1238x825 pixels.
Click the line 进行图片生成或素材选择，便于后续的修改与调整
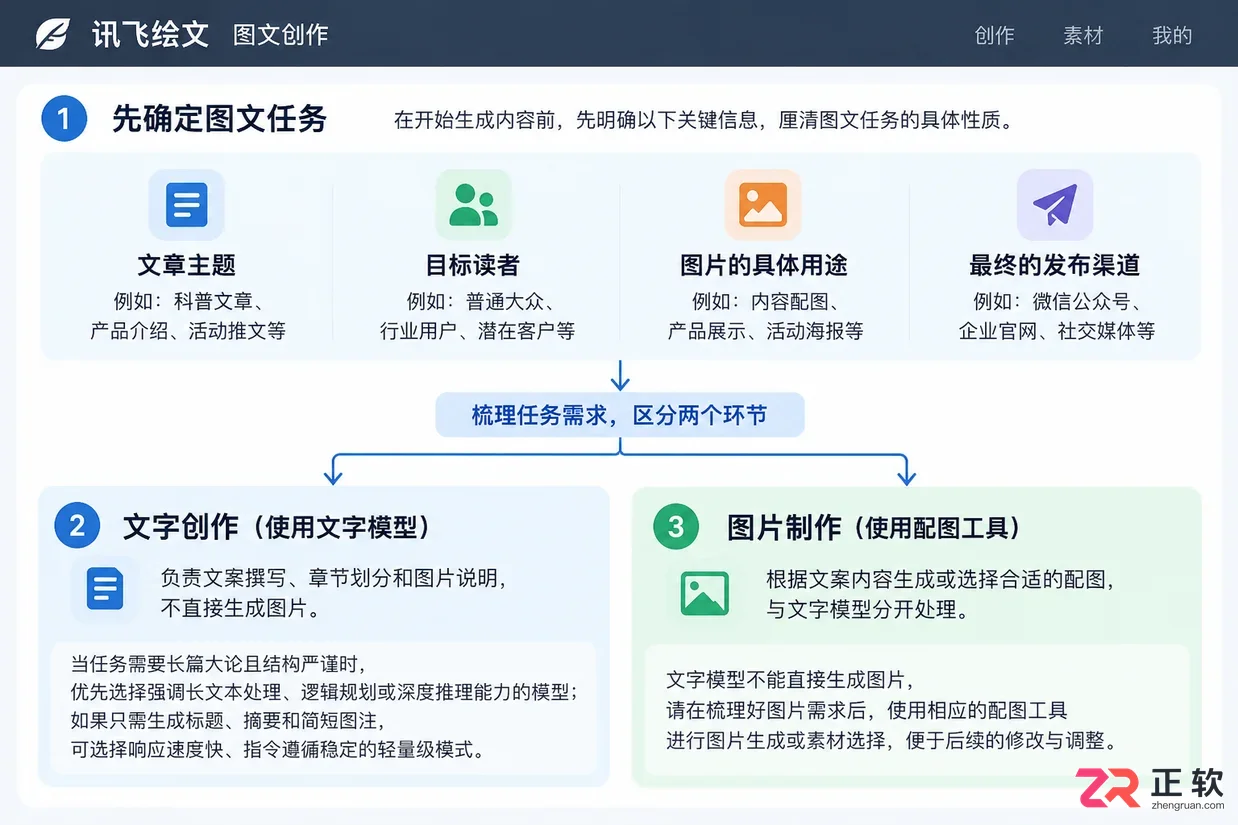891,741
